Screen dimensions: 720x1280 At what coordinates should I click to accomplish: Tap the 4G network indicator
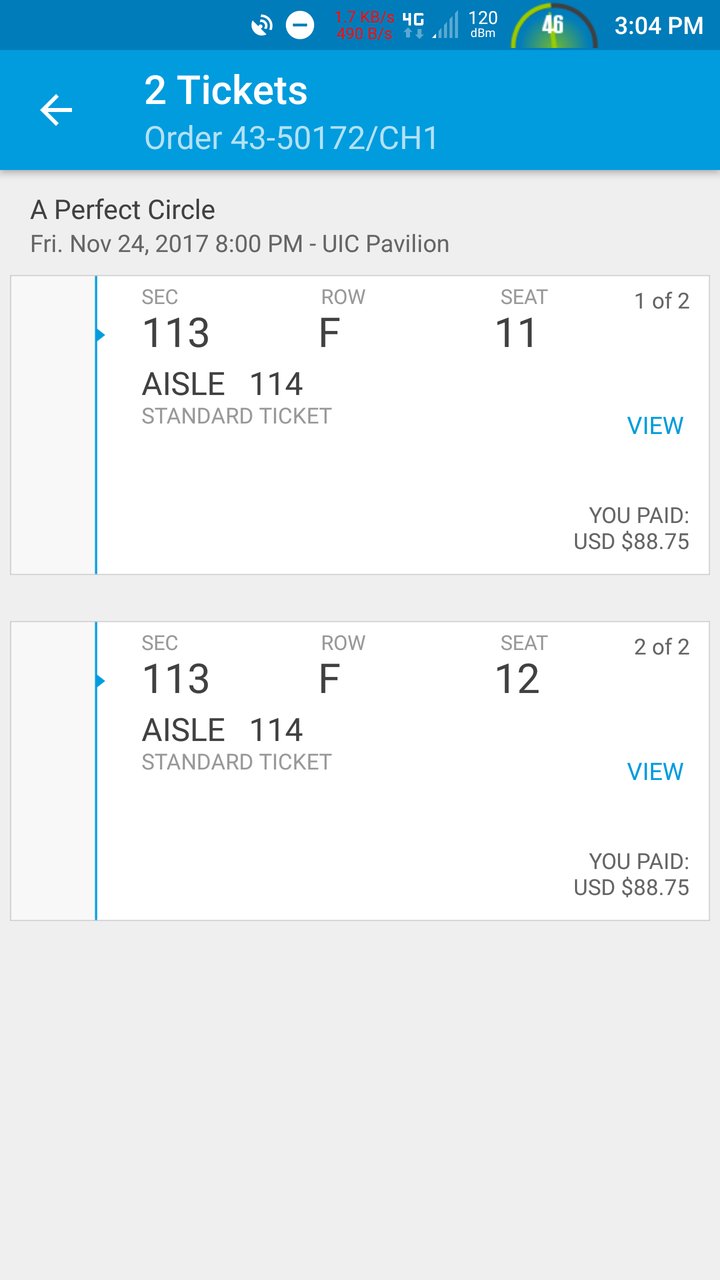coord(413,25)
